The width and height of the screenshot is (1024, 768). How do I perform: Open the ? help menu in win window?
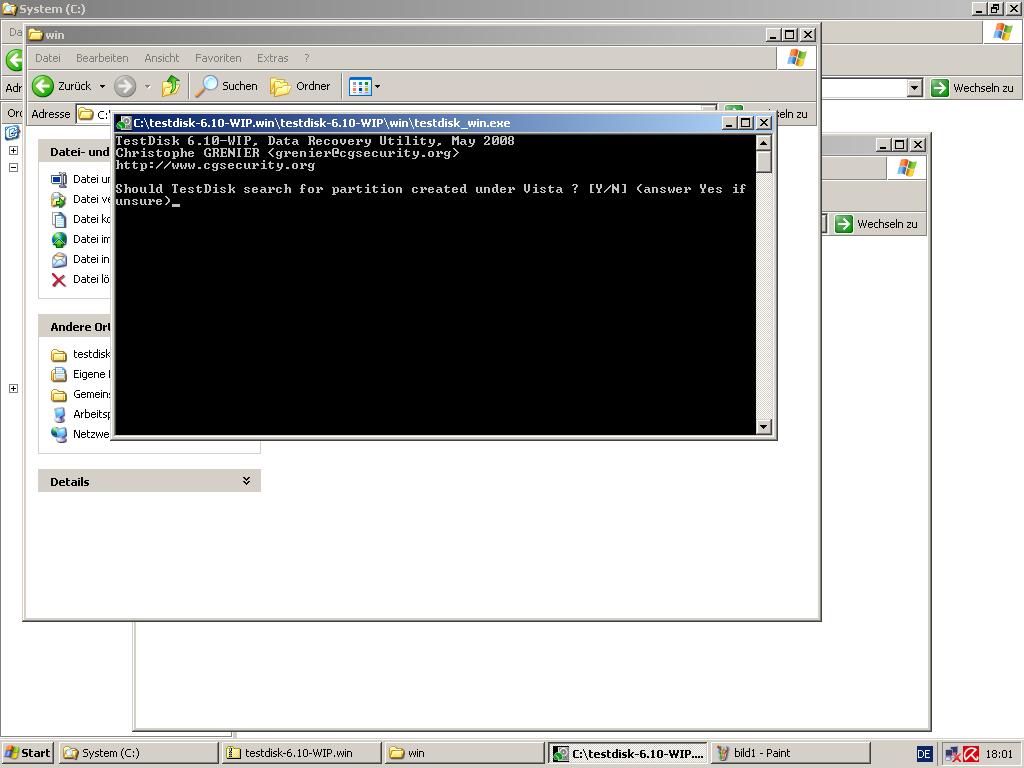307,58
